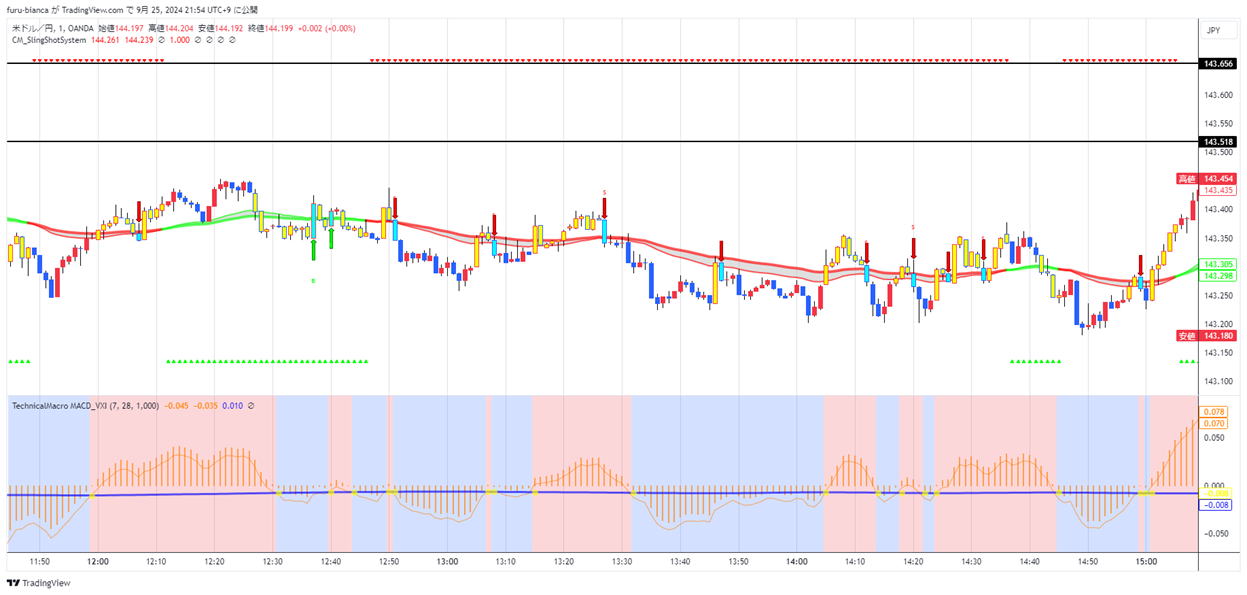Click the 143.518 horizontal line price label
Image resolution: width=1247 pixels, height=595 pixels.
(x=1217, y=142)
